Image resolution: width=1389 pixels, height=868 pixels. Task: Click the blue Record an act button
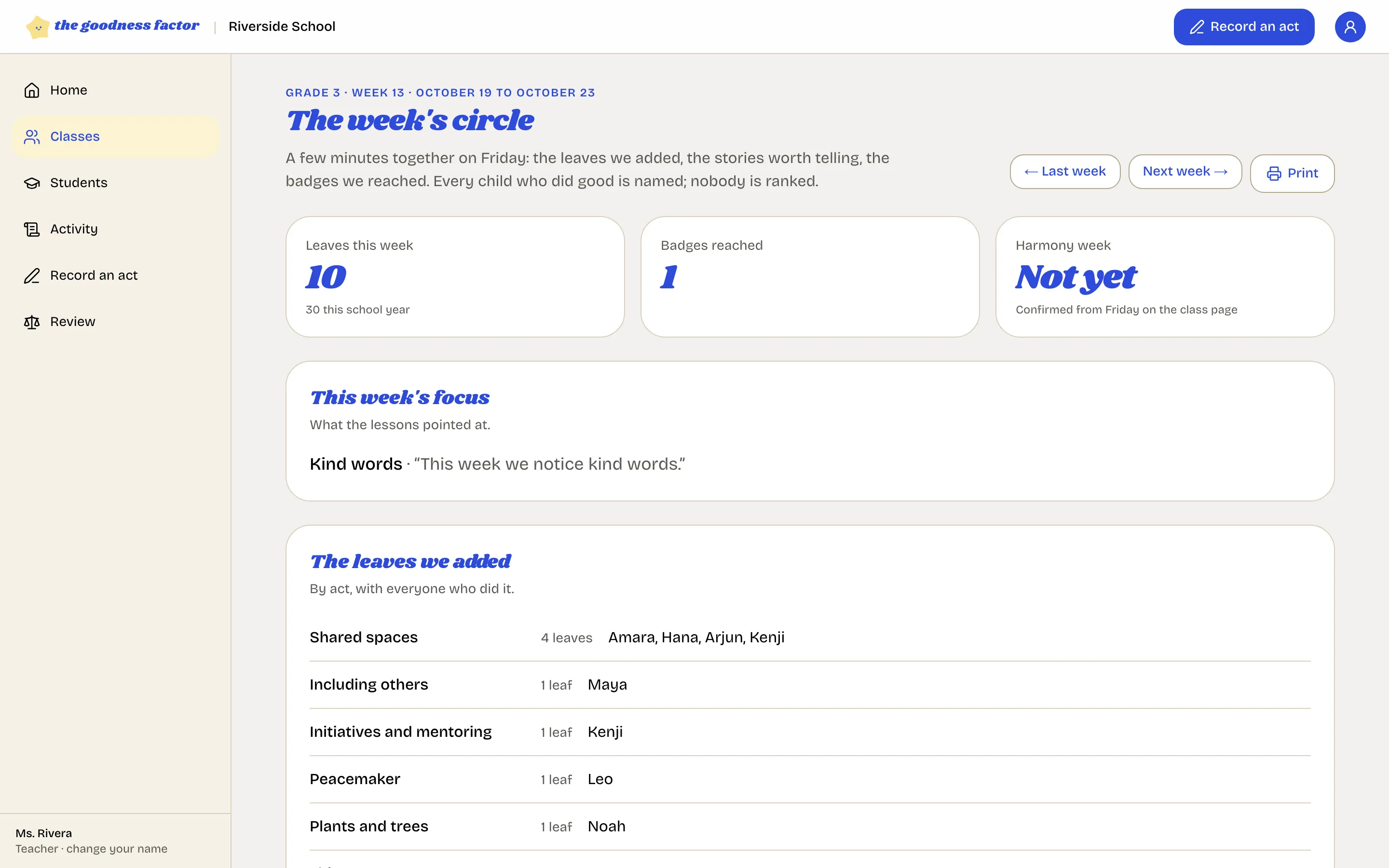pos(1244,27)
